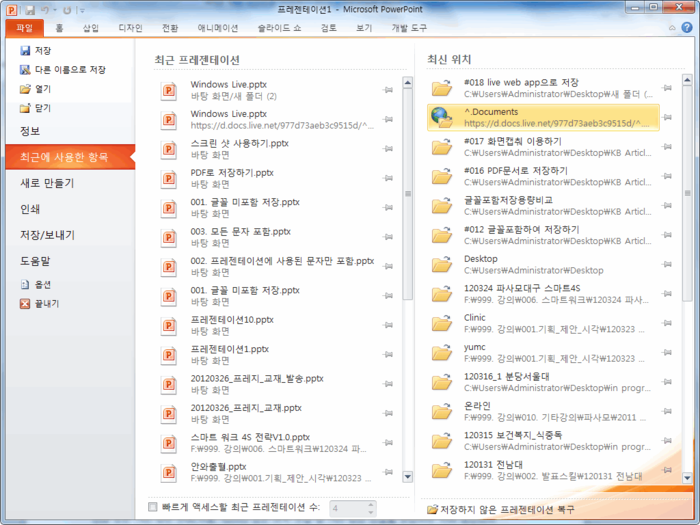Increase recent presentations count spinner up

371,504
